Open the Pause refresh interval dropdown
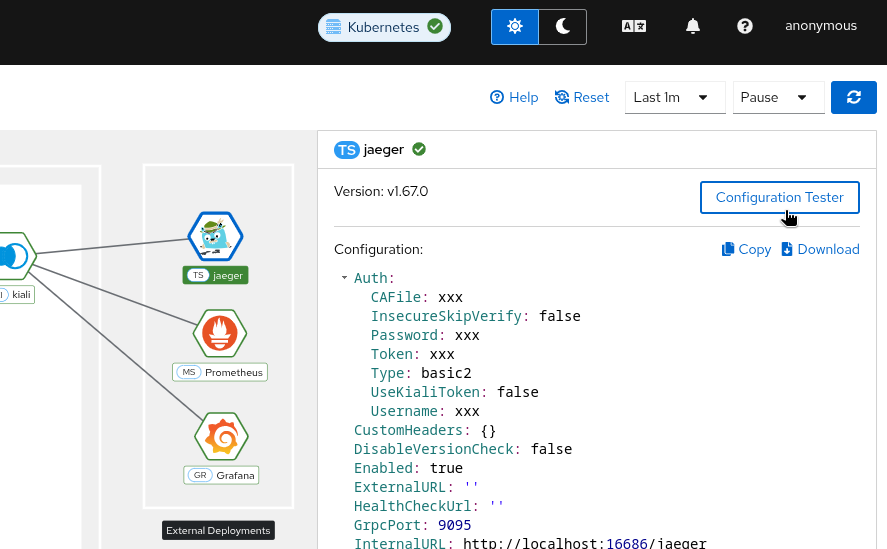 tap(778, 97)
